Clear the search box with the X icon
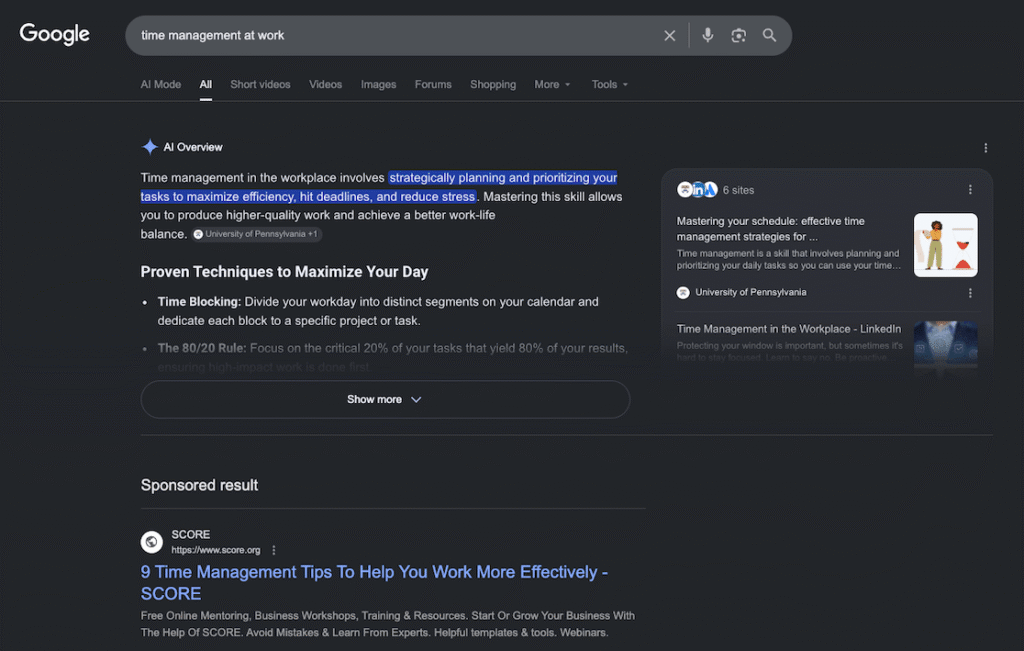 point(669,36)
